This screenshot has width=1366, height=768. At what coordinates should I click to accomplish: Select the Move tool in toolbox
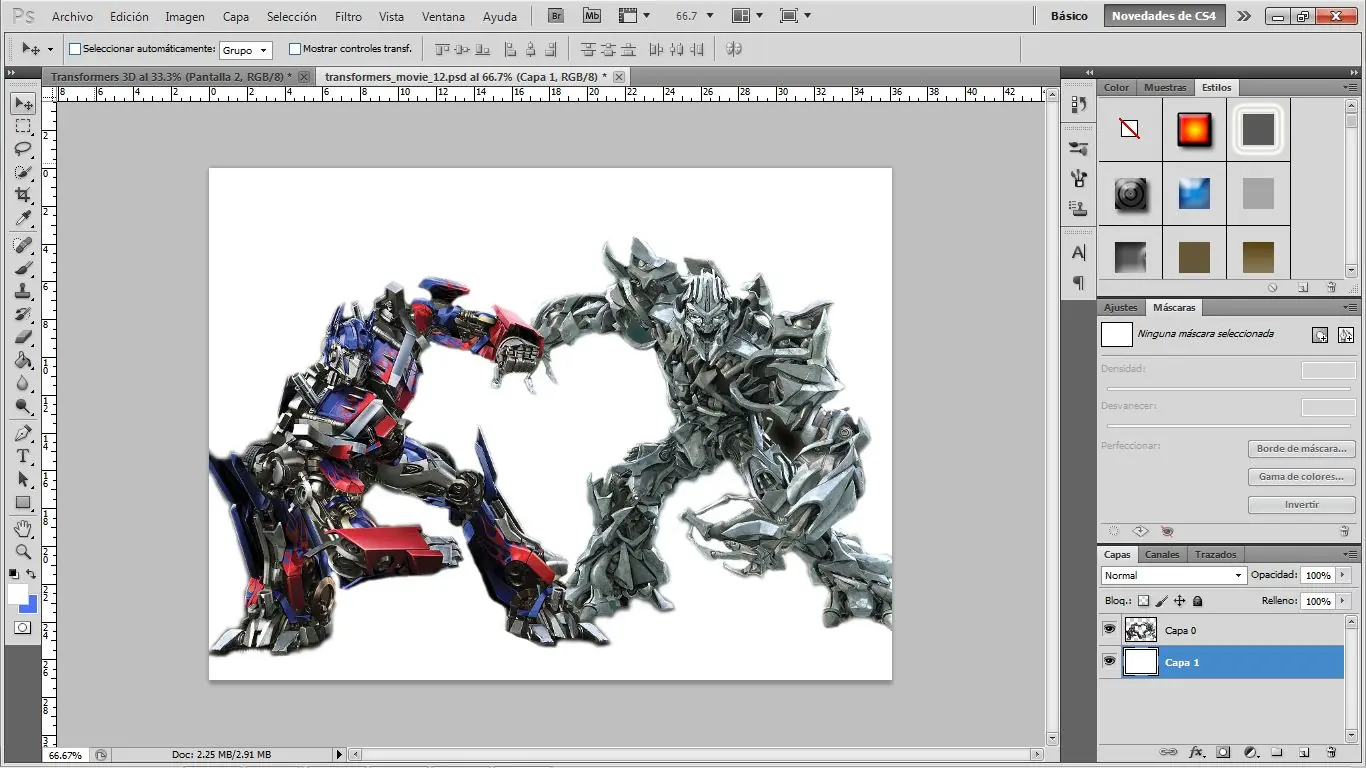[23, 104]
